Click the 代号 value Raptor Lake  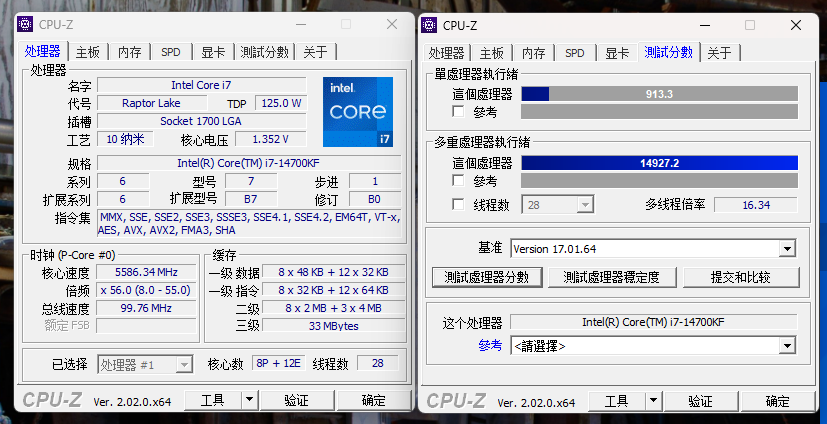pyautogui.click(x=151, y=103)
